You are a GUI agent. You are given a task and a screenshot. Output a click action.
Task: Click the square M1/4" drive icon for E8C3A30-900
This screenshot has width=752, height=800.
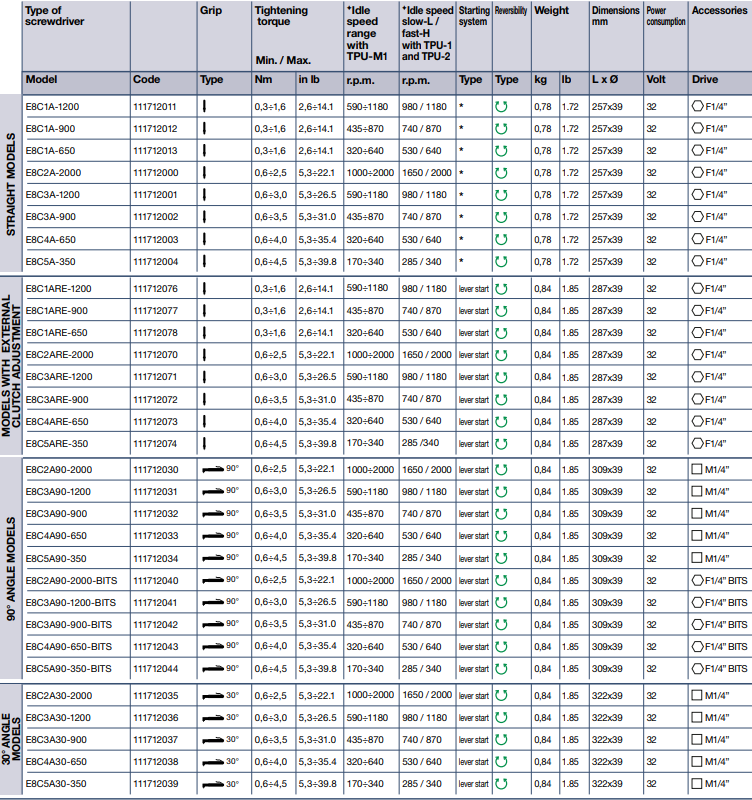click(697, 739)
